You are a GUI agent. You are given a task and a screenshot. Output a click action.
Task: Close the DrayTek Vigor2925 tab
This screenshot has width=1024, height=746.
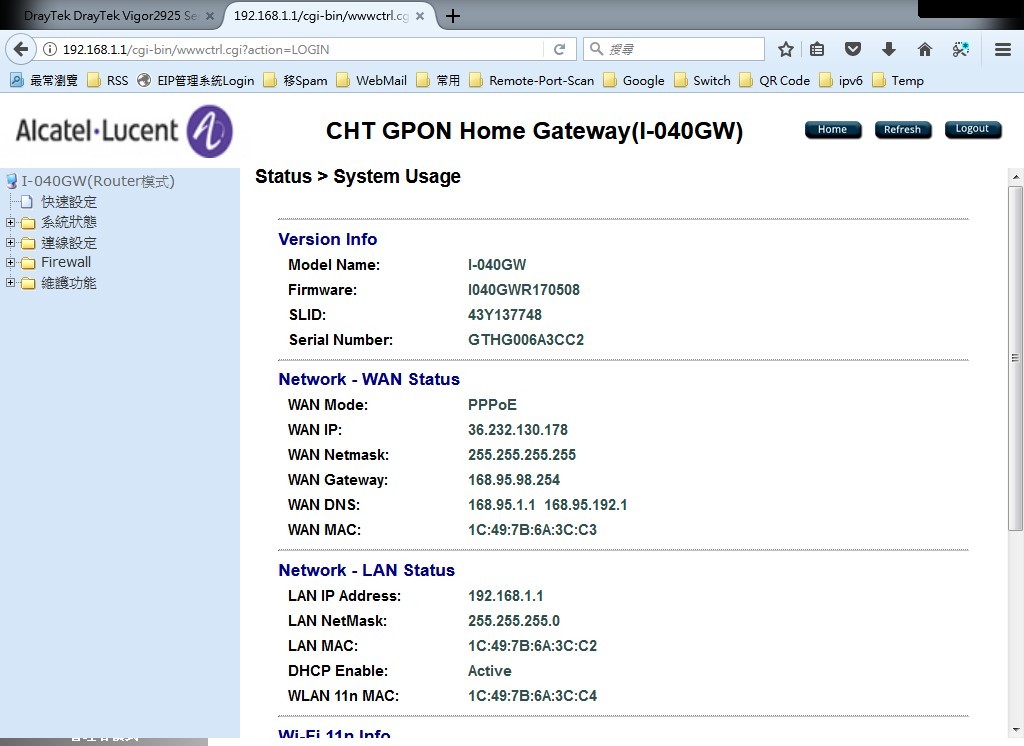[x=210, y=16]
